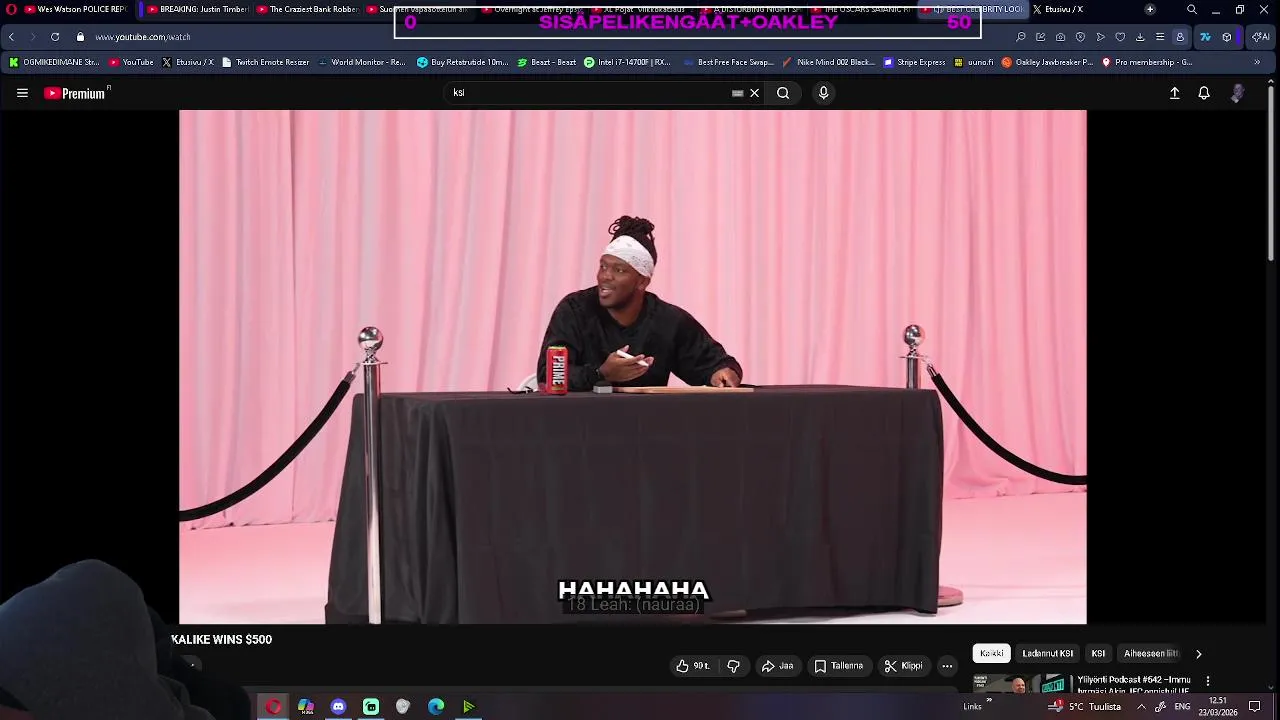Open Opera browser from taskbar
The height and width of the screenshot is (720, 1280).
273,707
